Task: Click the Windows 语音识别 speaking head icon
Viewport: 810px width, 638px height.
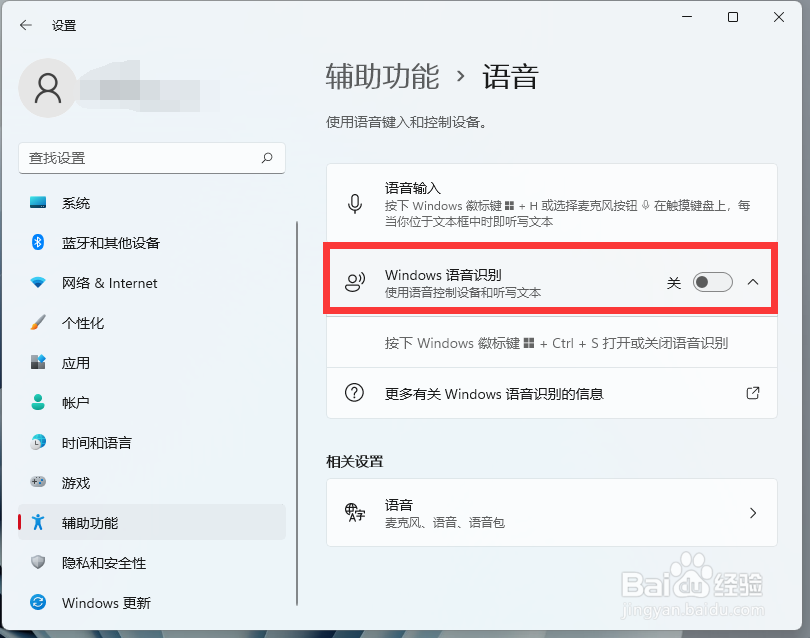Action: click(355, 282)
